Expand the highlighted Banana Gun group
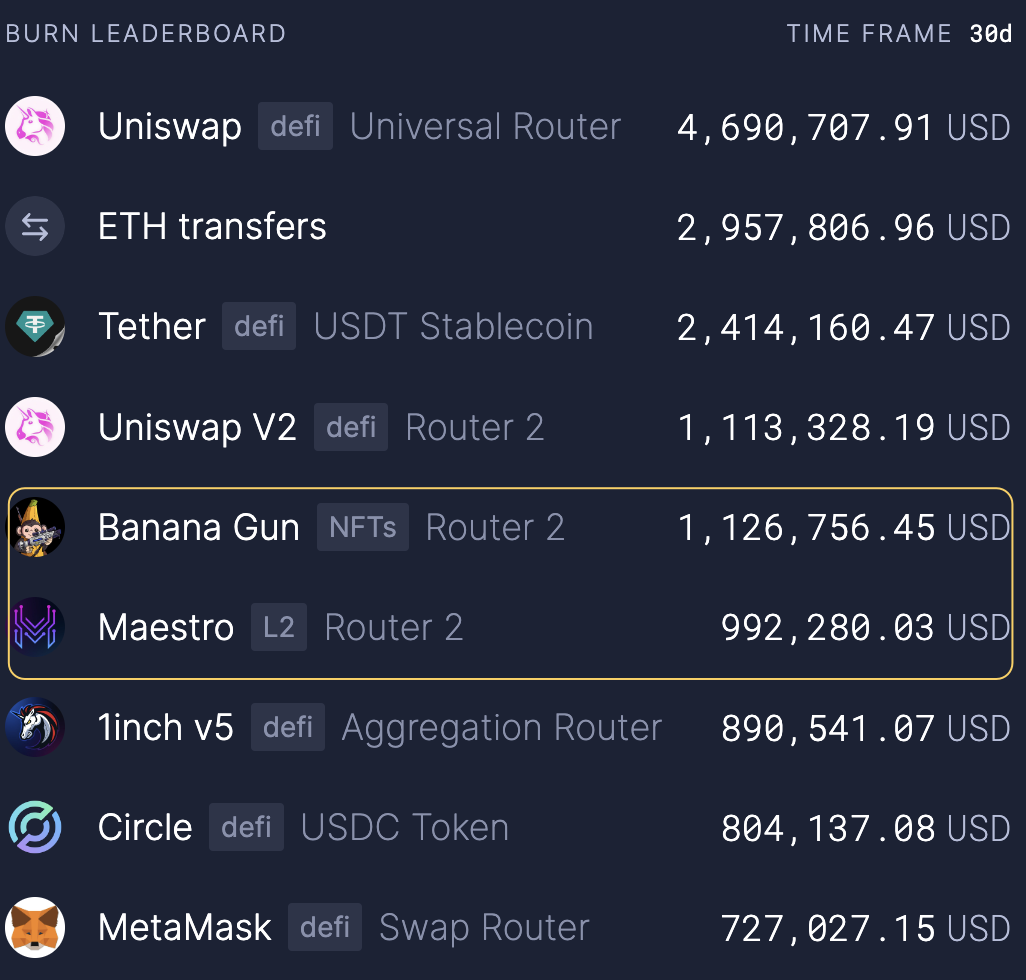This screenshot has height=980, width=1026. point(512,585)
